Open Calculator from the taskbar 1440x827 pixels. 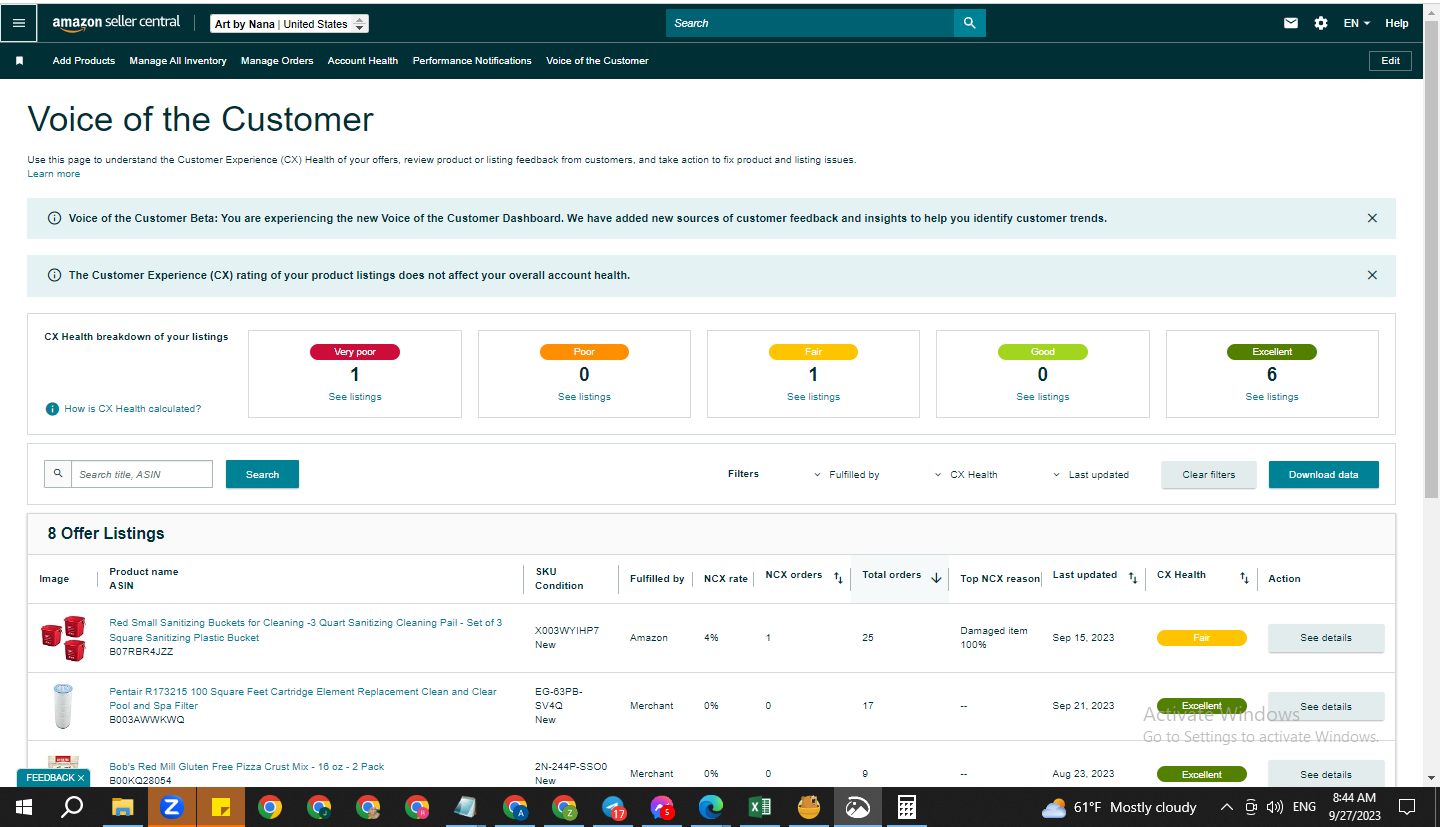pyautogui.click(x=907, y=807)
